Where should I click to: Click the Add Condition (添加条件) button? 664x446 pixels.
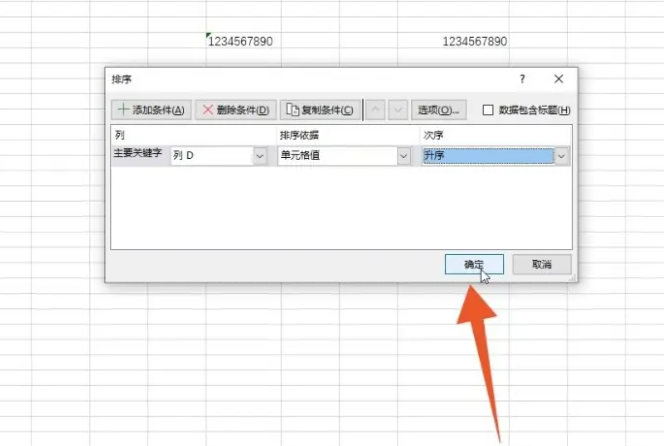click(x=151, y=110)
